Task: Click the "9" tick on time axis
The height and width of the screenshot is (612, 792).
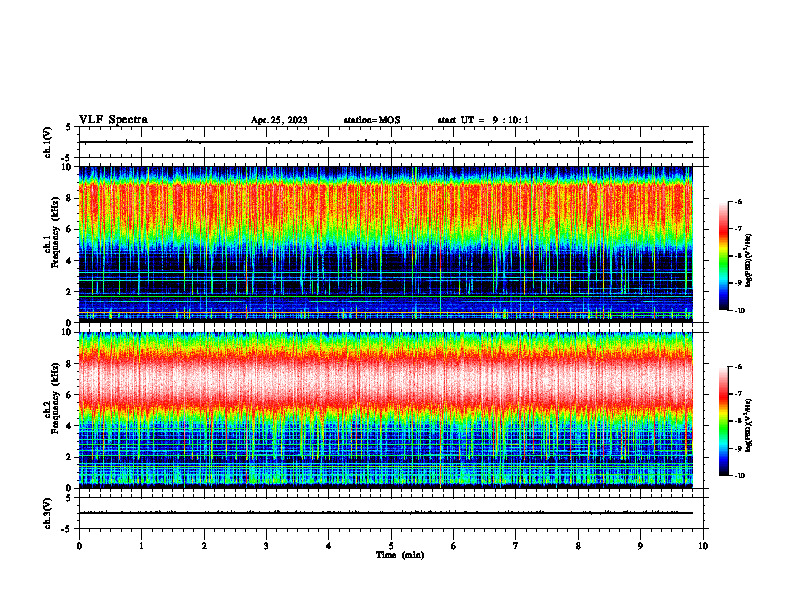Action: pyautogui.click(x=640, y=546)
